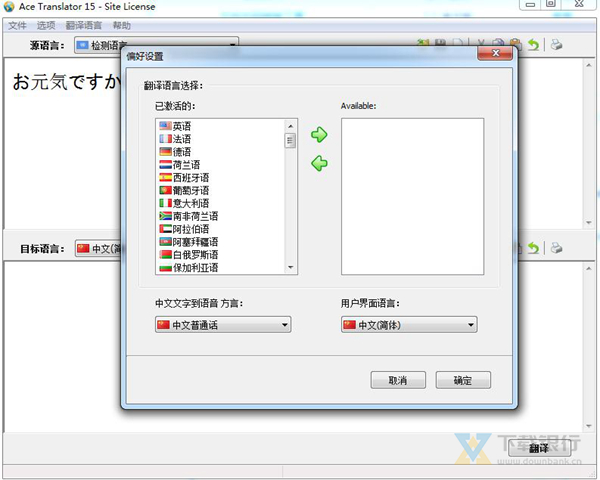Screen dimensions: 600x480
Task: Open the 文件 menu
Action: pyautogui.click(x=17, y=26)
